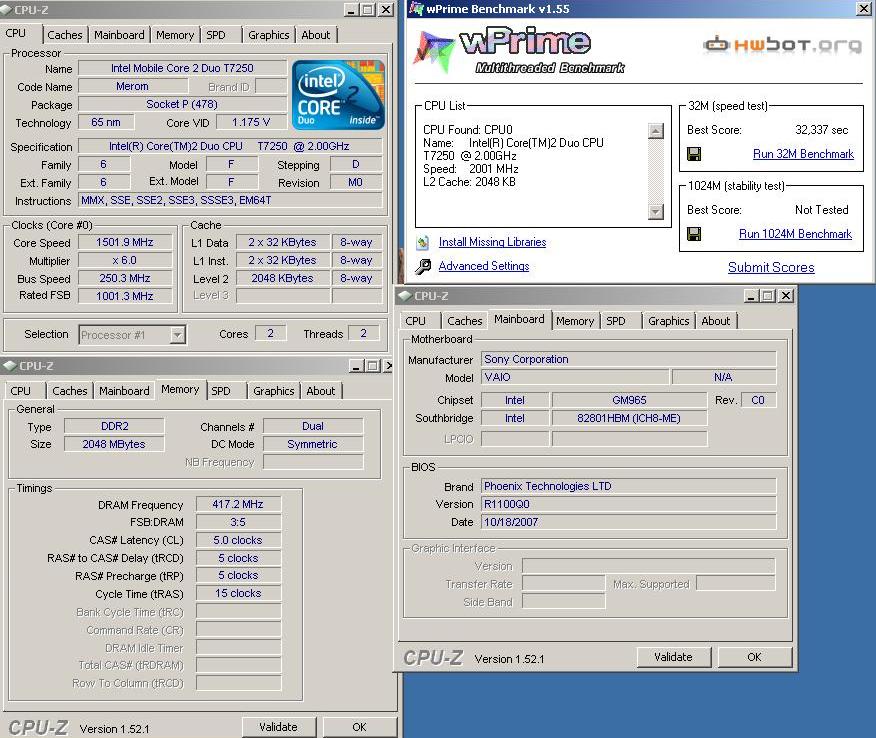Minimize the CPU-Z Mainboard window
Image resolution: width=876 pixels, height=738 pixels.
751,296
